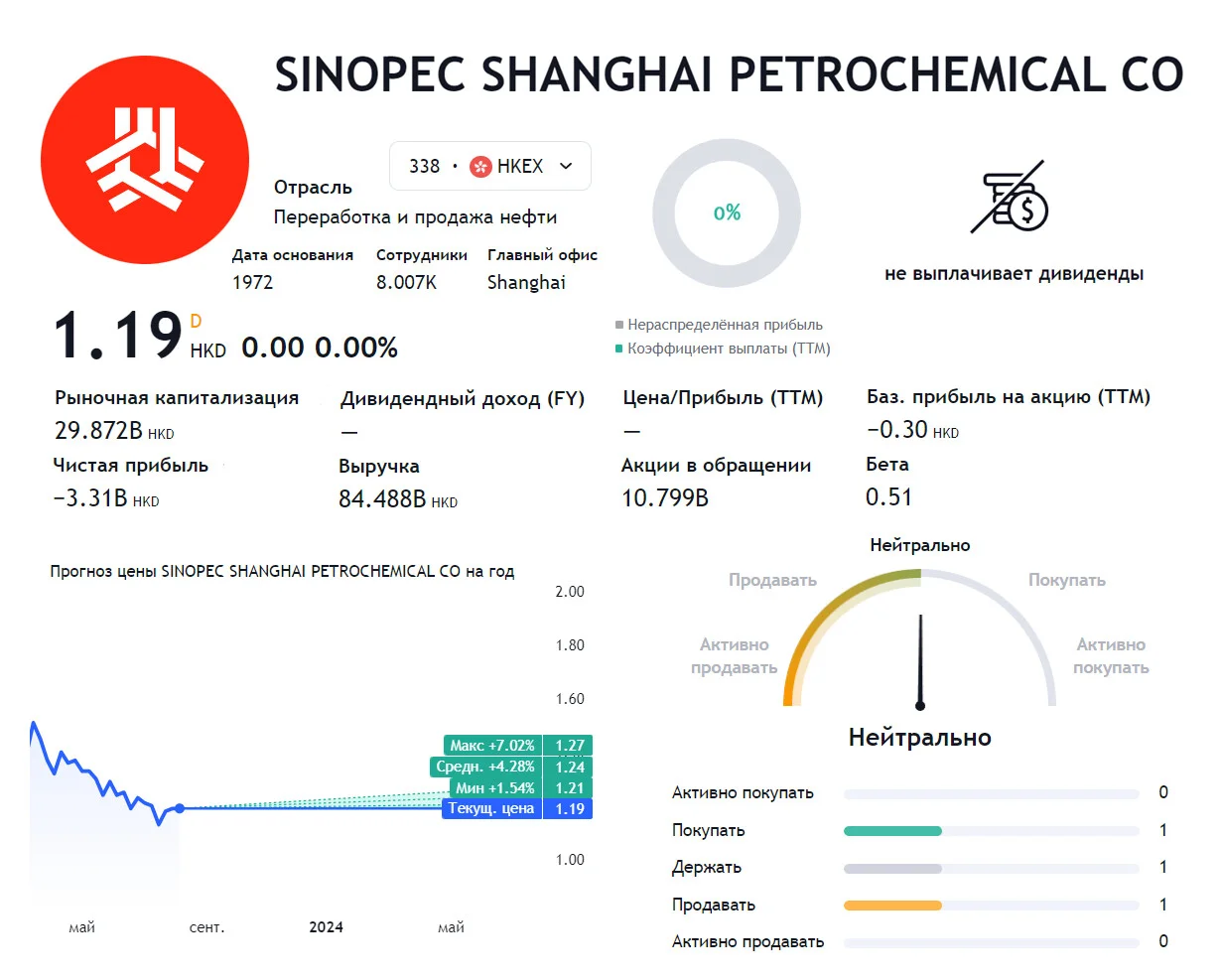Select the Средн. +4.28% forecast label
This screenshot has width=1221, height=980.
(x=485, y=767)
